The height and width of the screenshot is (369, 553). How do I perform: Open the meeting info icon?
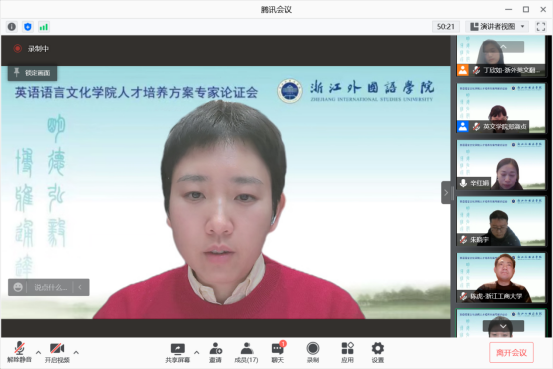click(12, 27)
